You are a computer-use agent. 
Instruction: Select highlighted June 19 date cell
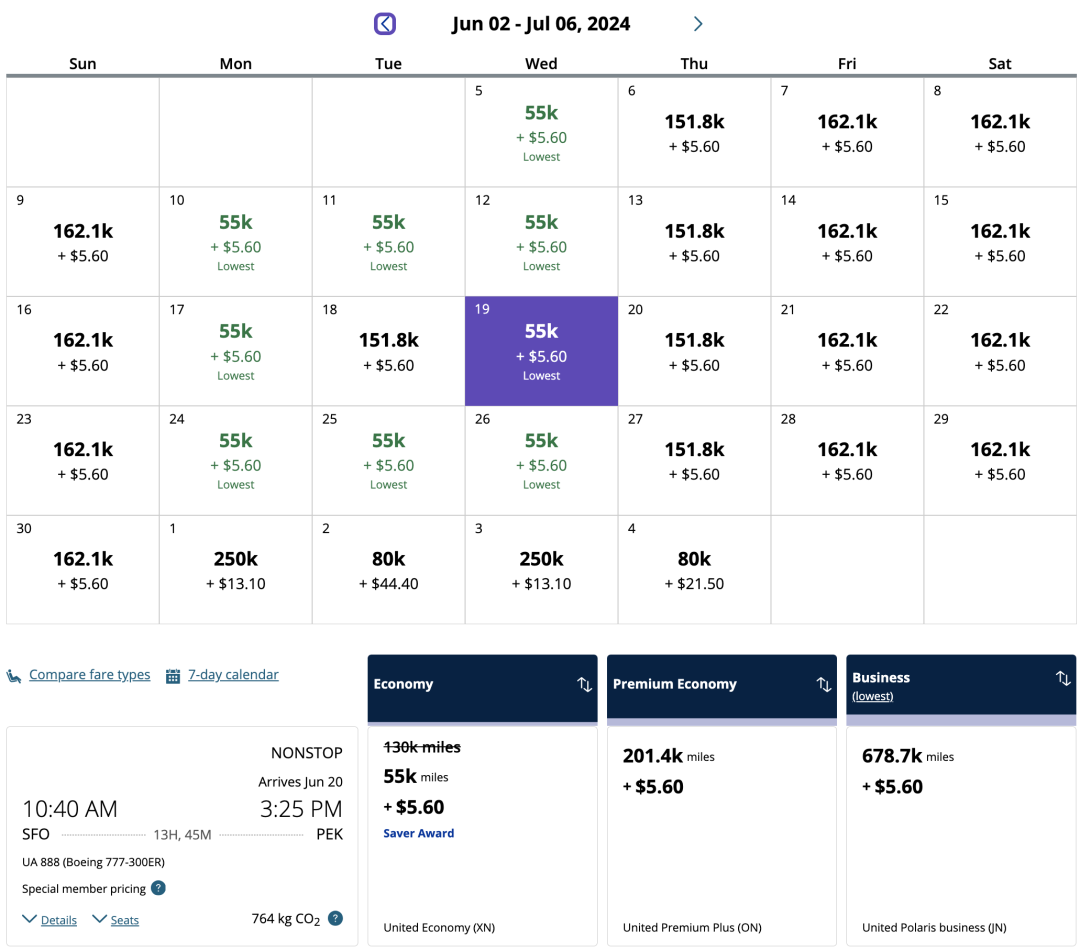541,351
